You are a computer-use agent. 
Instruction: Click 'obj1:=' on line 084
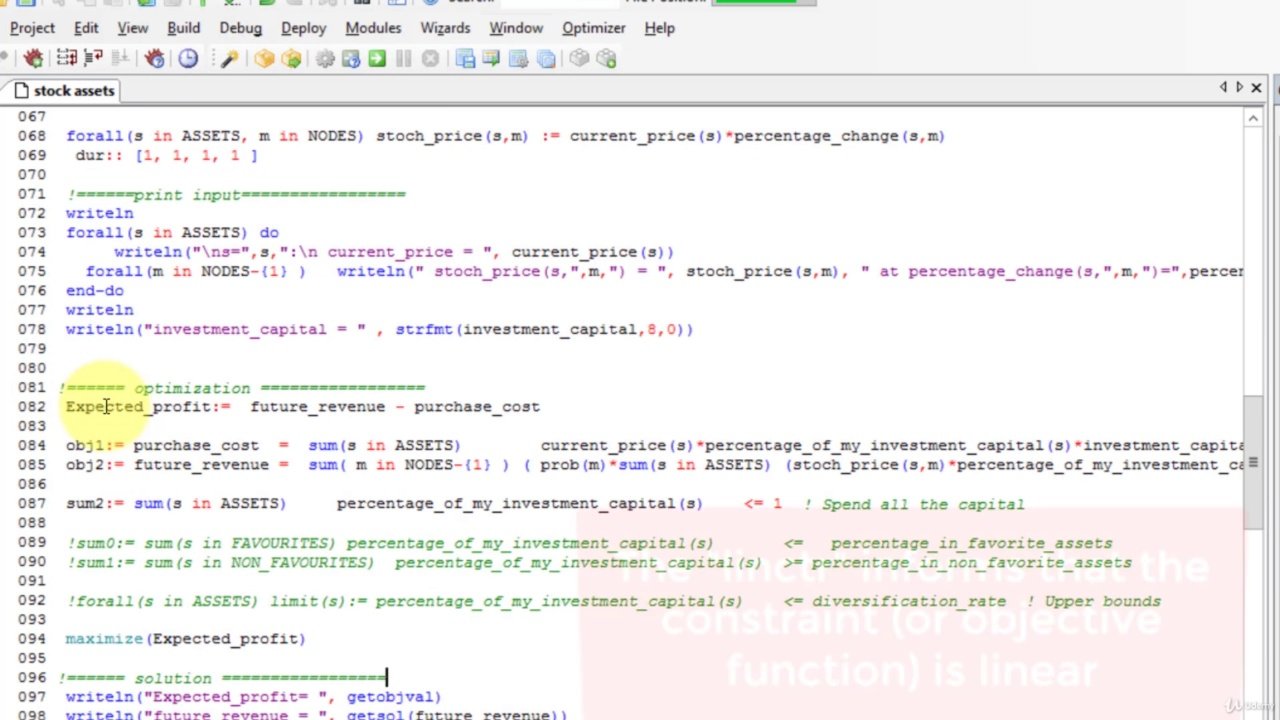pos(95,446)
